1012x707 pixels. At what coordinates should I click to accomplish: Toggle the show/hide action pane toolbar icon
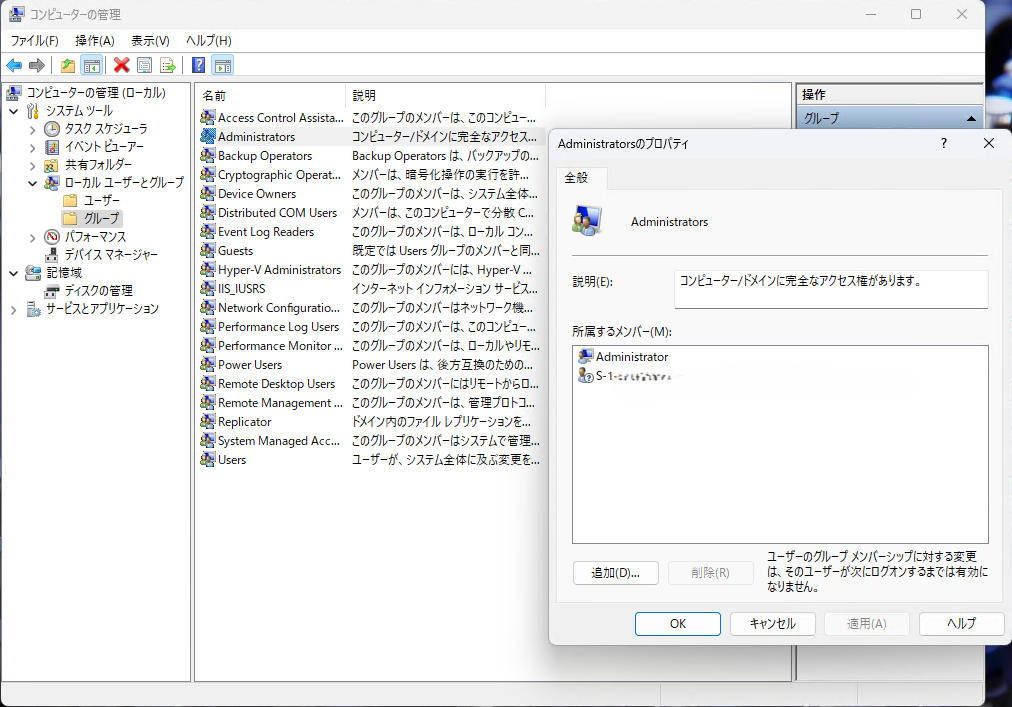point(222,65)
